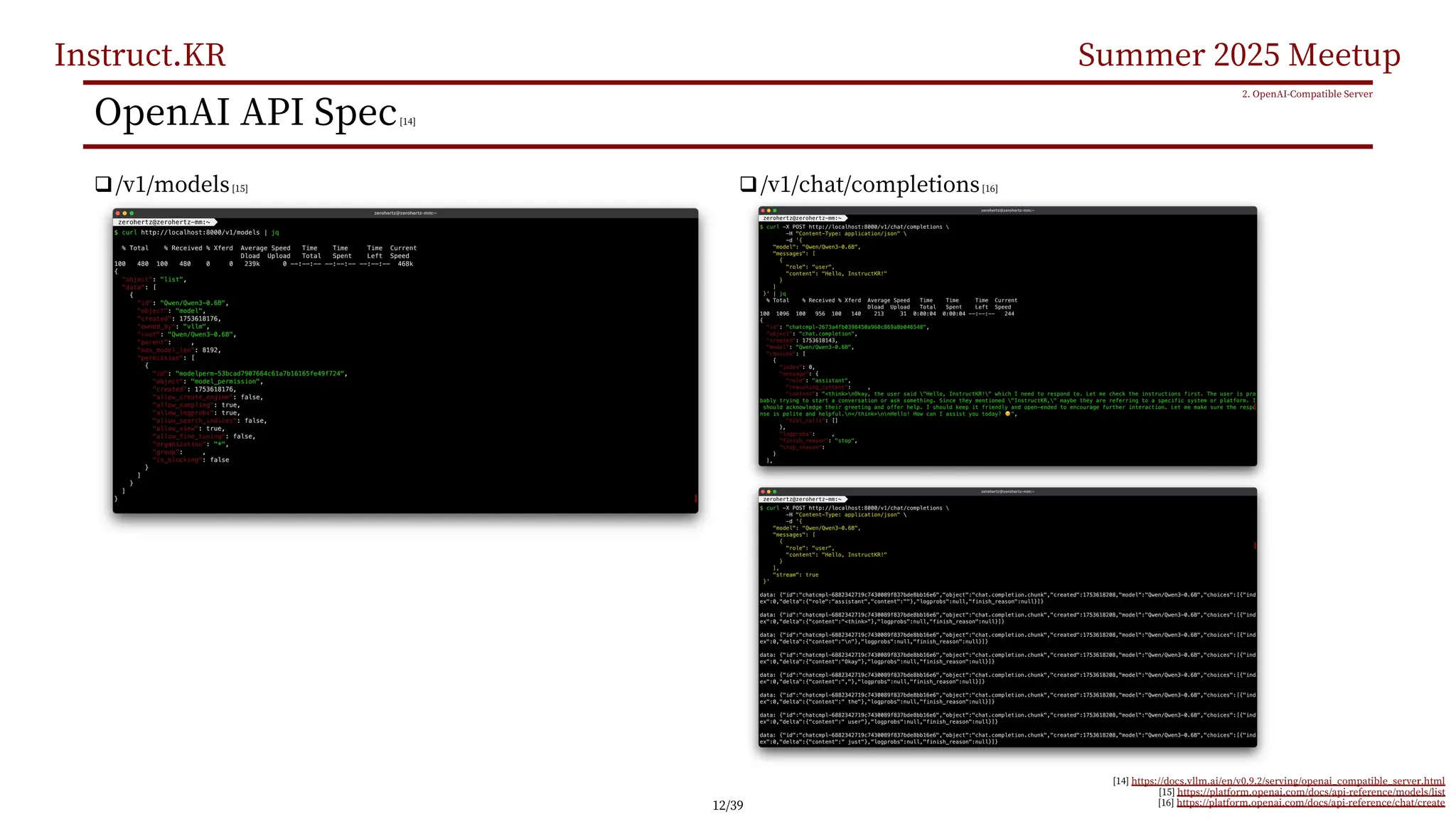This screenshot has width=1456, height=819.
Task: Click the /v1/models heading
Action: (172, 184)
